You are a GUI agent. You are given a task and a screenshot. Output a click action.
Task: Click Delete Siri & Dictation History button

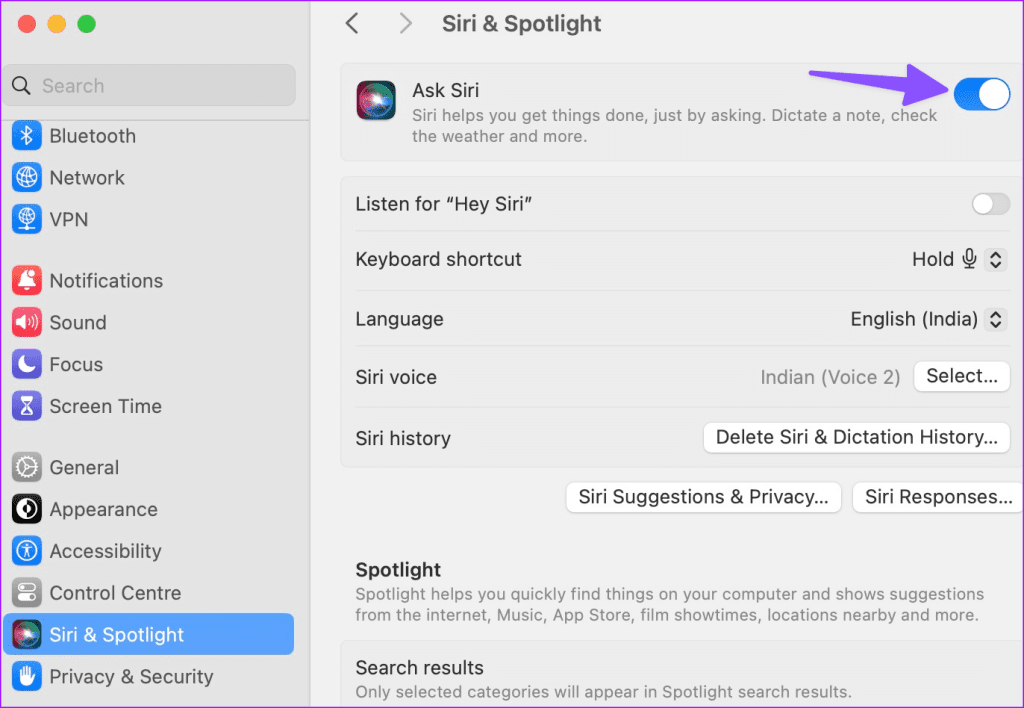[x=856, y=437]
